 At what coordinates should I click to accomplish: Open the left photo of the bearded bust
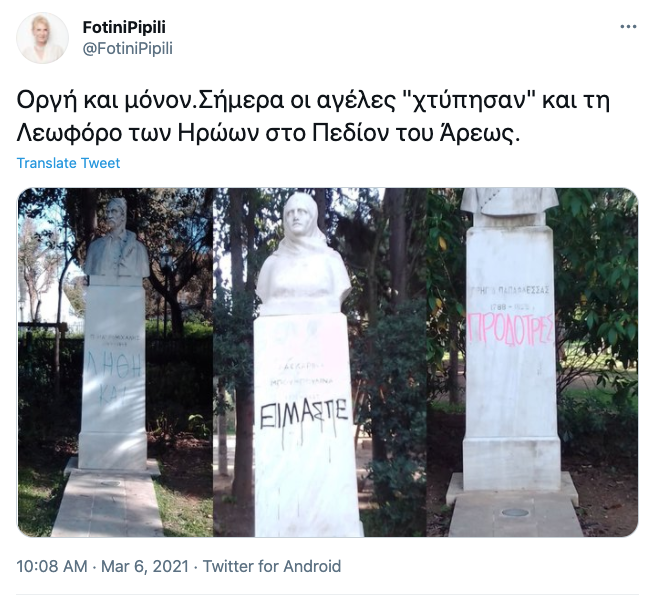pos(115,362)
